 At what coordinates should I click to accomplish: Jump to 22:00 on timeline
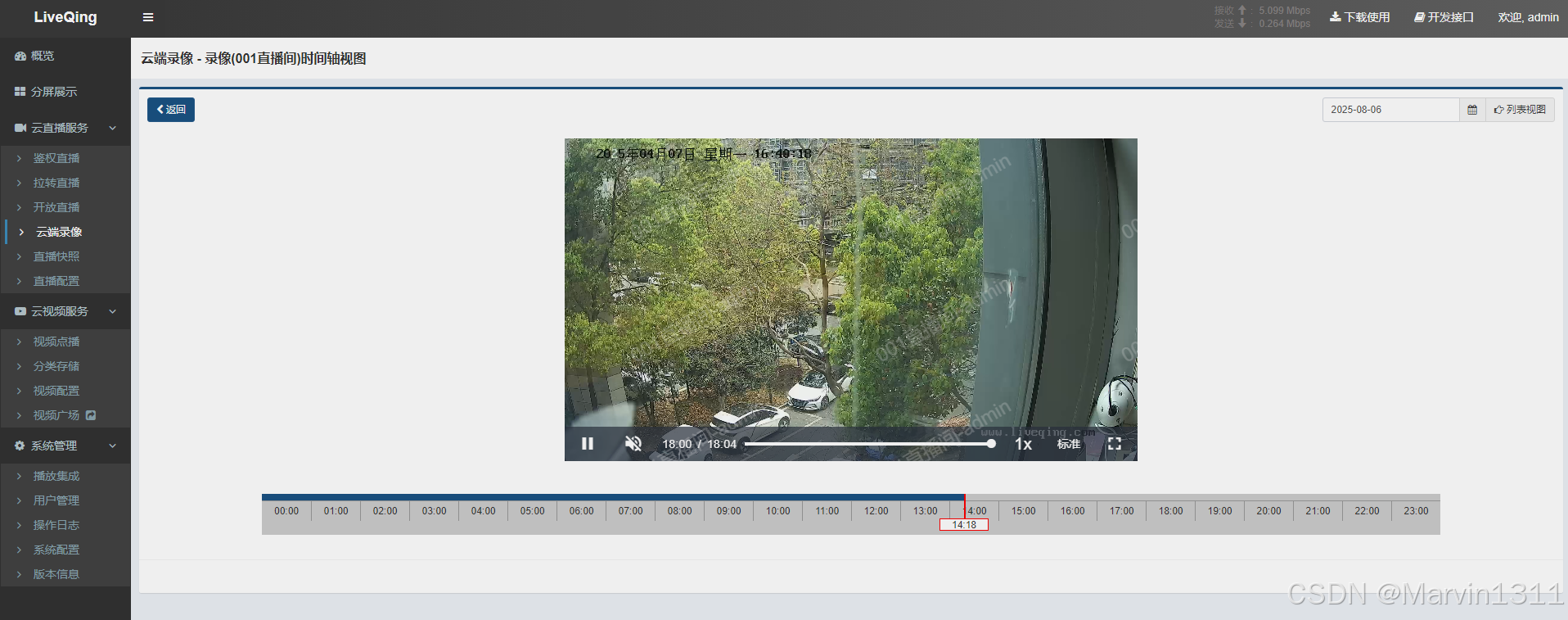coord(1367,511)
